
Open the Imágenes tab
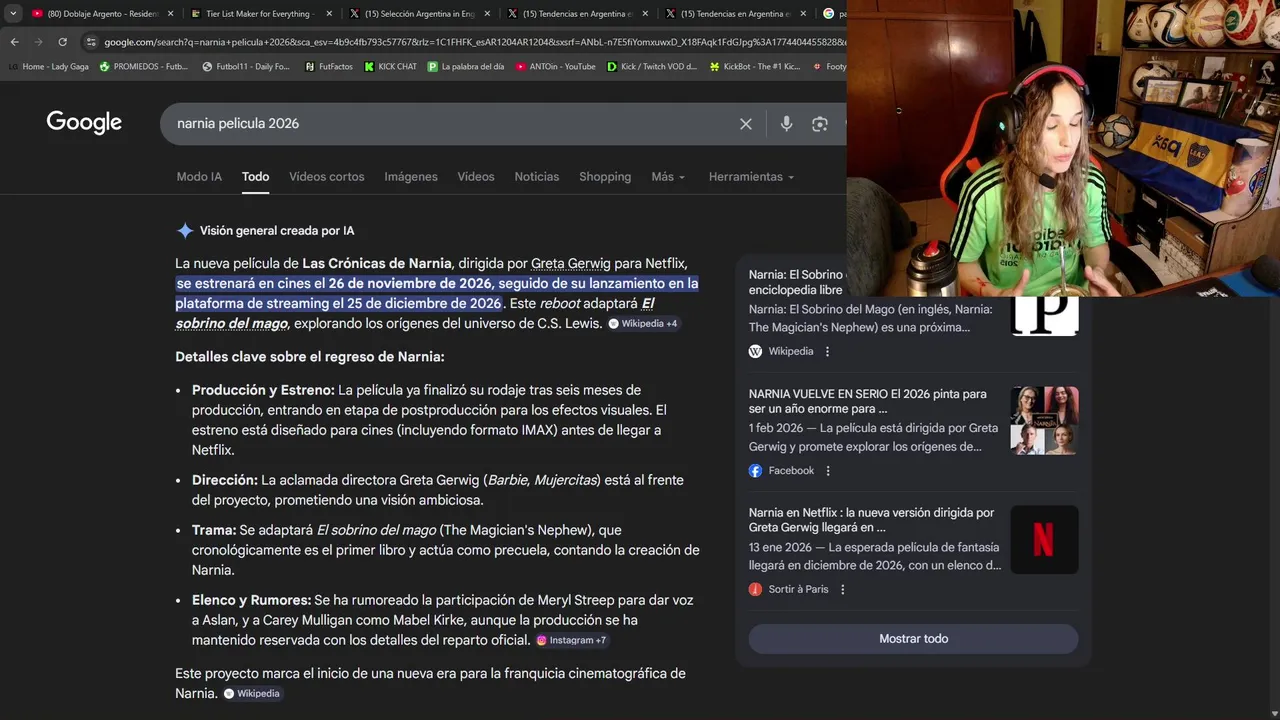click(411, 177)
